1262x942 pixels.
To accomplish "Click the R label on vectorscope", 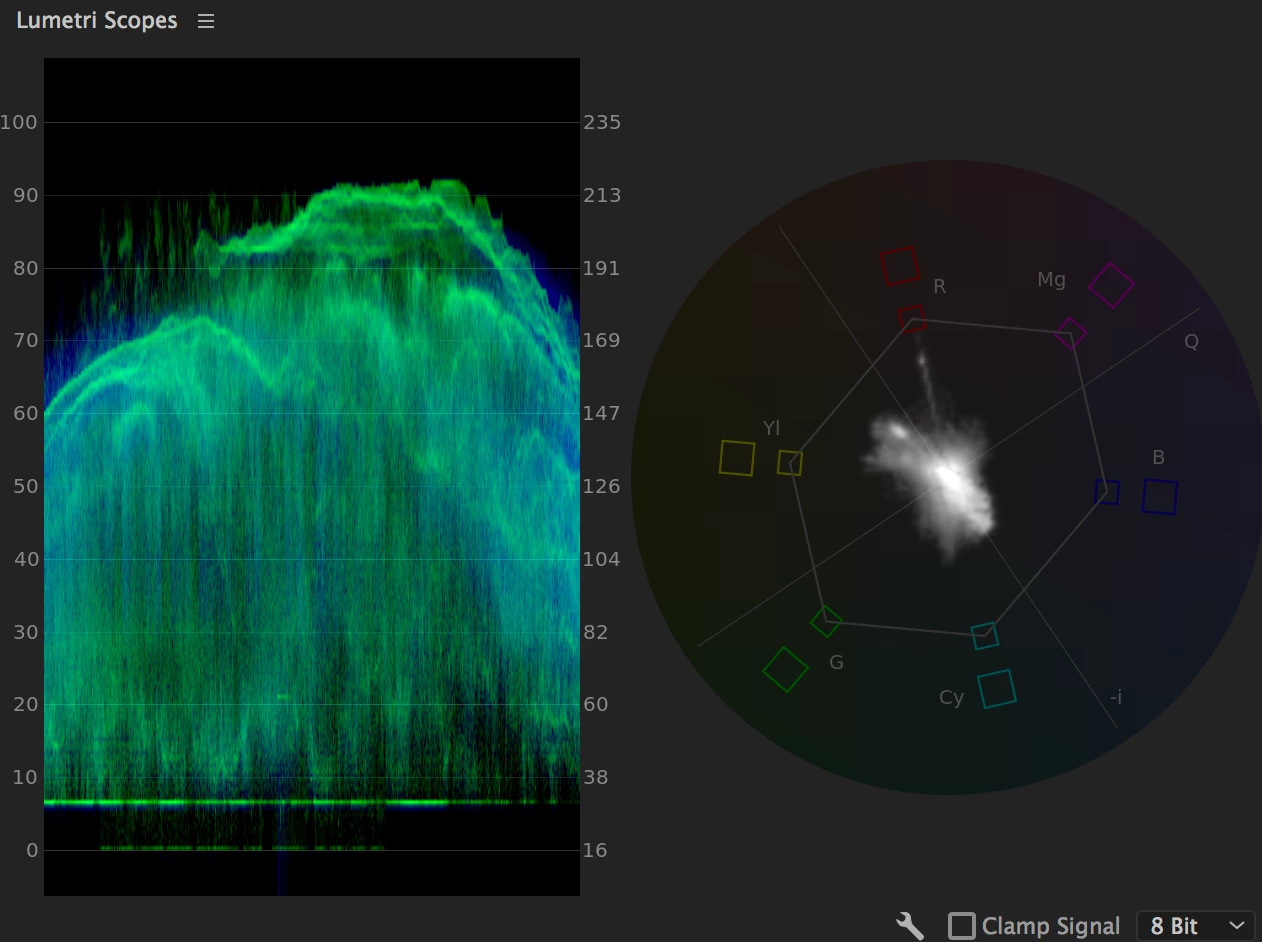I will click(939, 287).
